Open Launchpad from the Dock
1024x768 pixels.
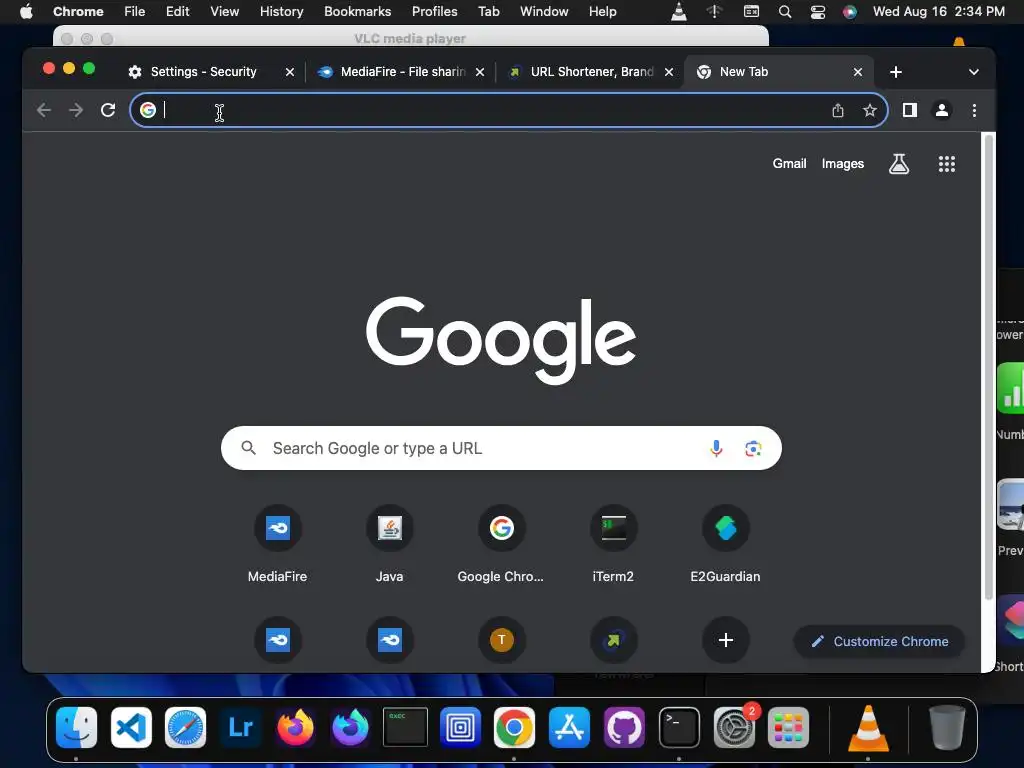click(788, 727)
